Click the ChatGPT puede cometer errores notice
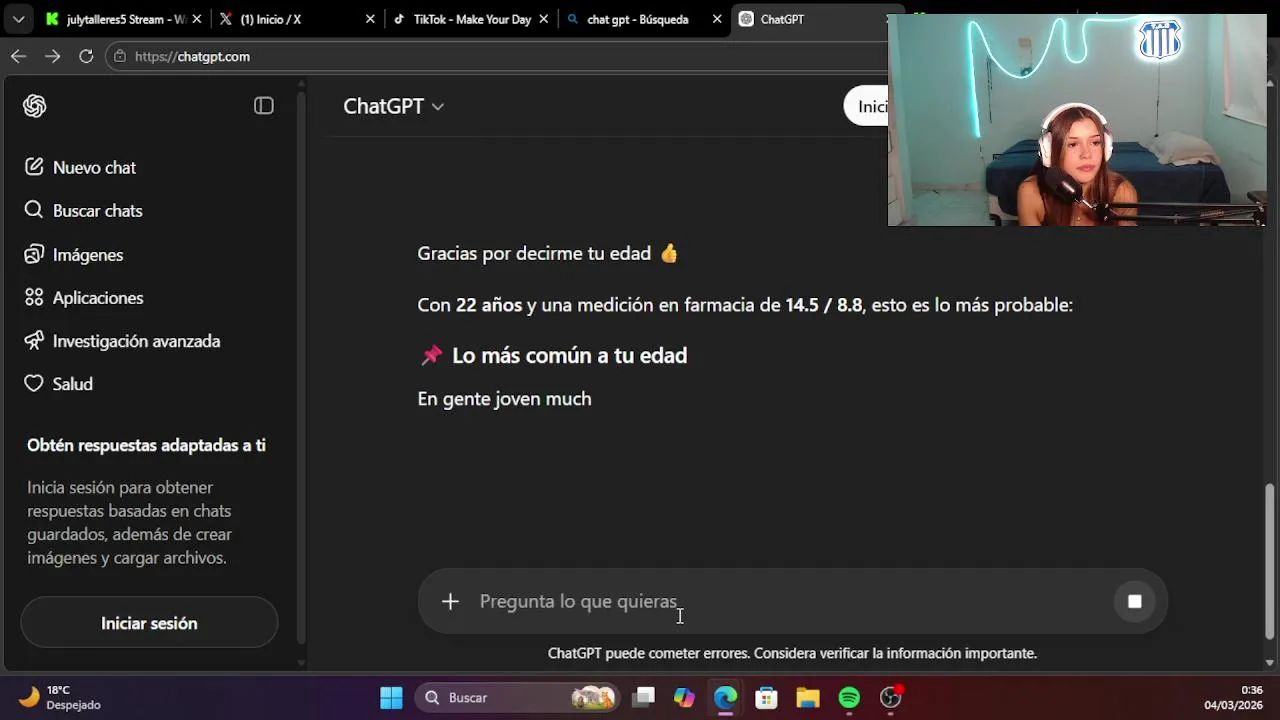 click(792, 653)
